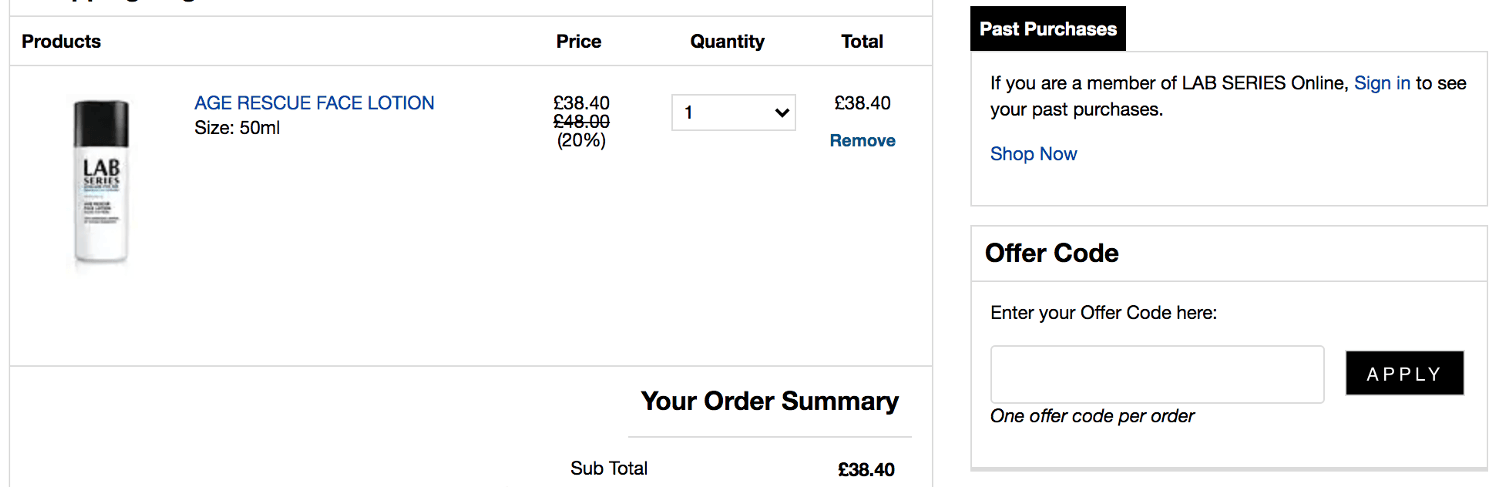
Task: Click the Your Order Summary heading
Action: (770, 401)
